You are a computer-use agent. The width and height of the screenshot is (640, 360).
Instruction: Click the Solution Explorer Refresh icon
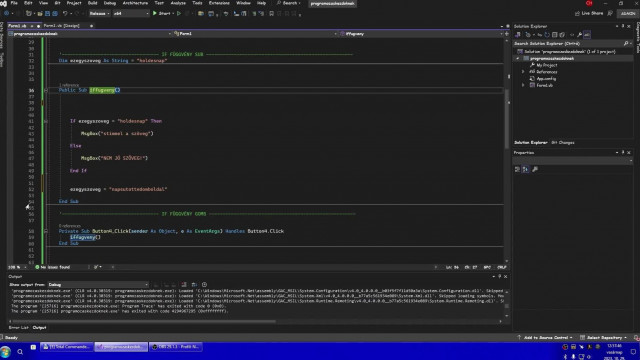pos(547,35)
